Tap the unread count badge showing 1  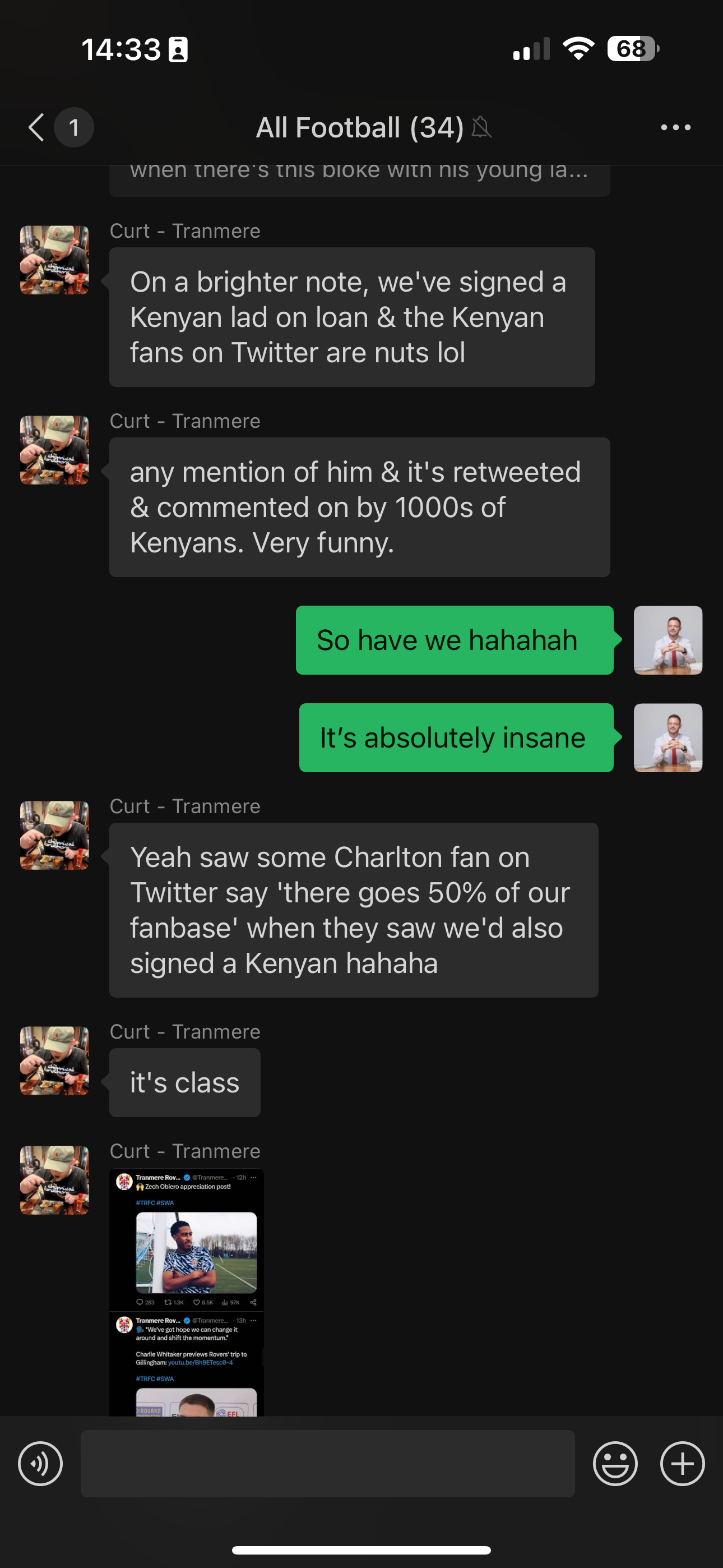pyautogui.click(x=73, y=127)
